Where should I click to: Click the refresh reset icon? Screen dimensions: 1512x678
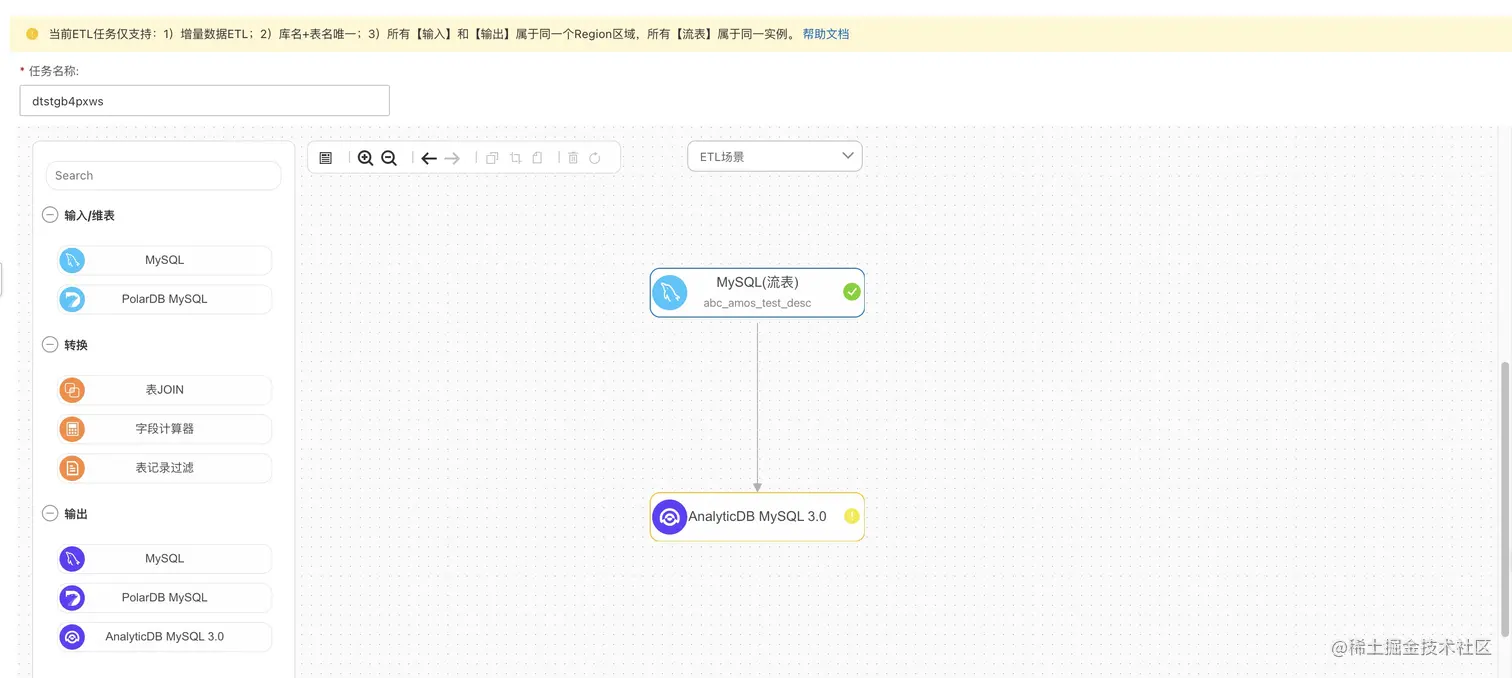pos(595,158)
